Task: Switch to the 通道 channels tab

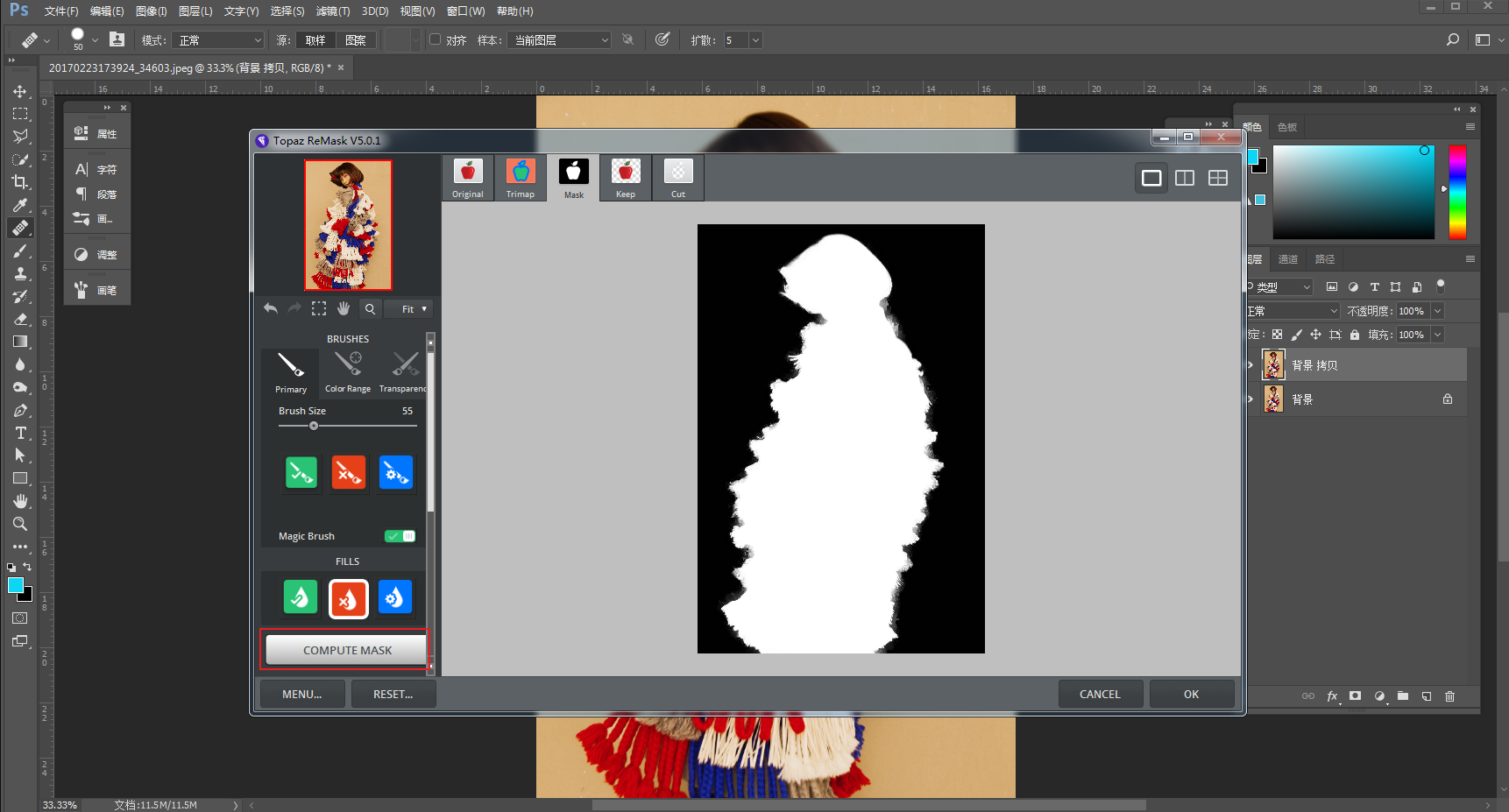Action: pos(1287,259)
